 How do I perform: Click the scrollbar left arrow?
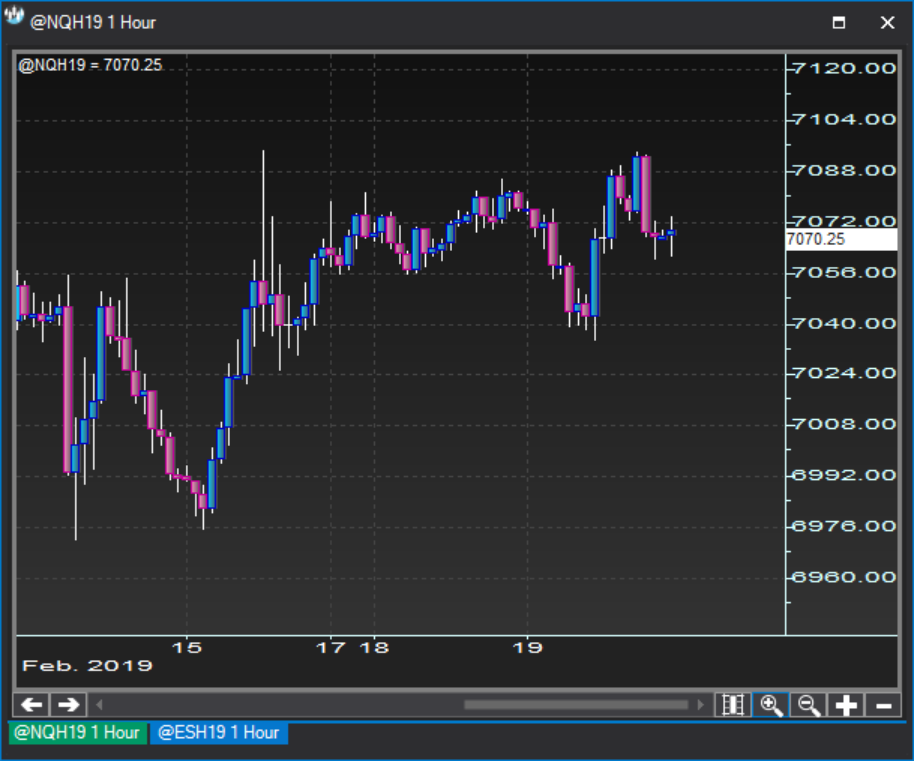click(99, 705)
